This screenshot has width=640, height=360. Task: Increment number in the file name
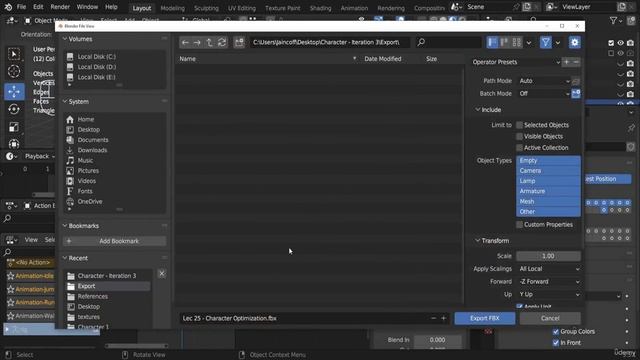pyautogui.click(x=444, y=318)
